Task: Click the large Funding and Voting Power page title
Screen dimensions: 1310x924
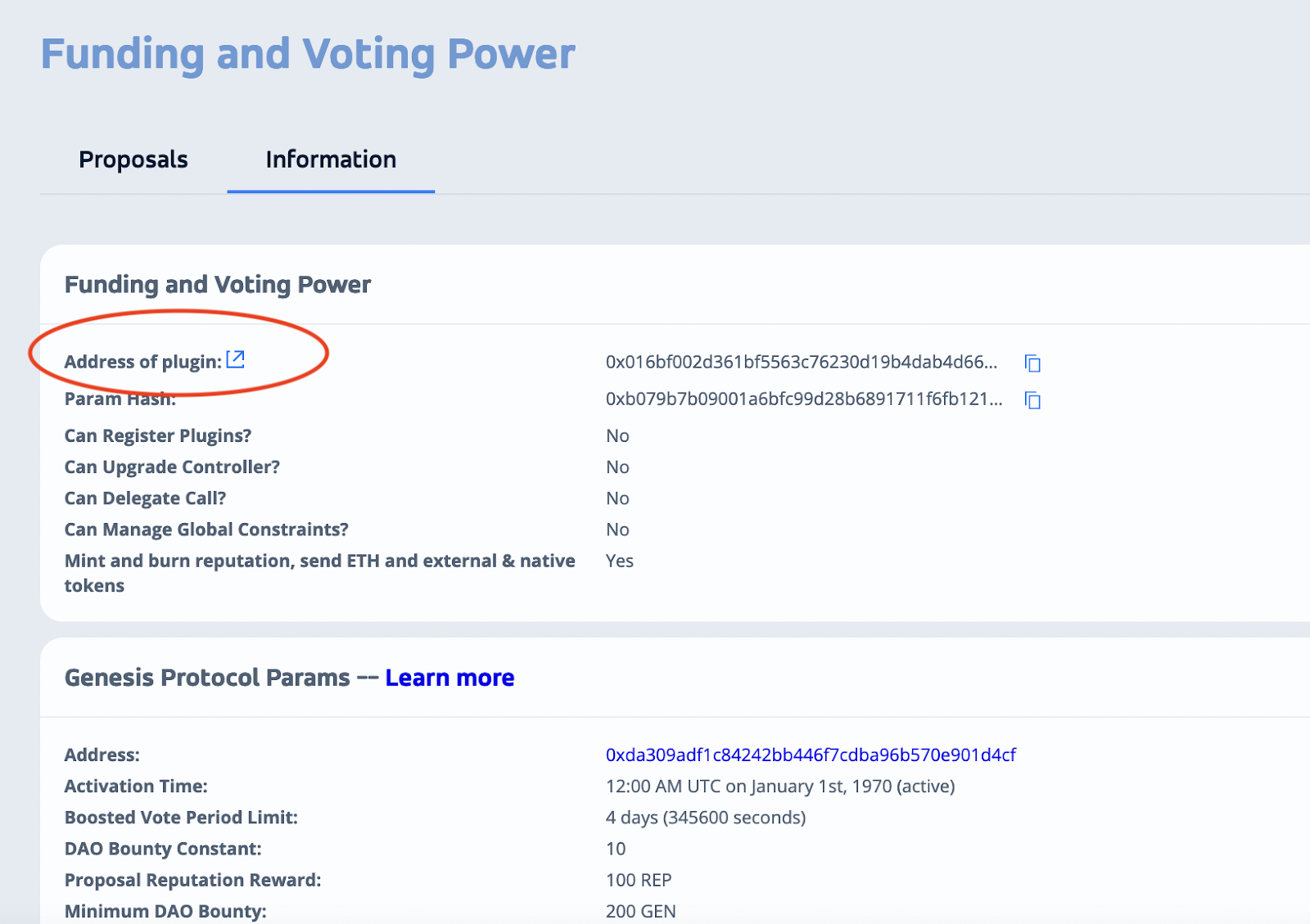Action: [308, 54]
